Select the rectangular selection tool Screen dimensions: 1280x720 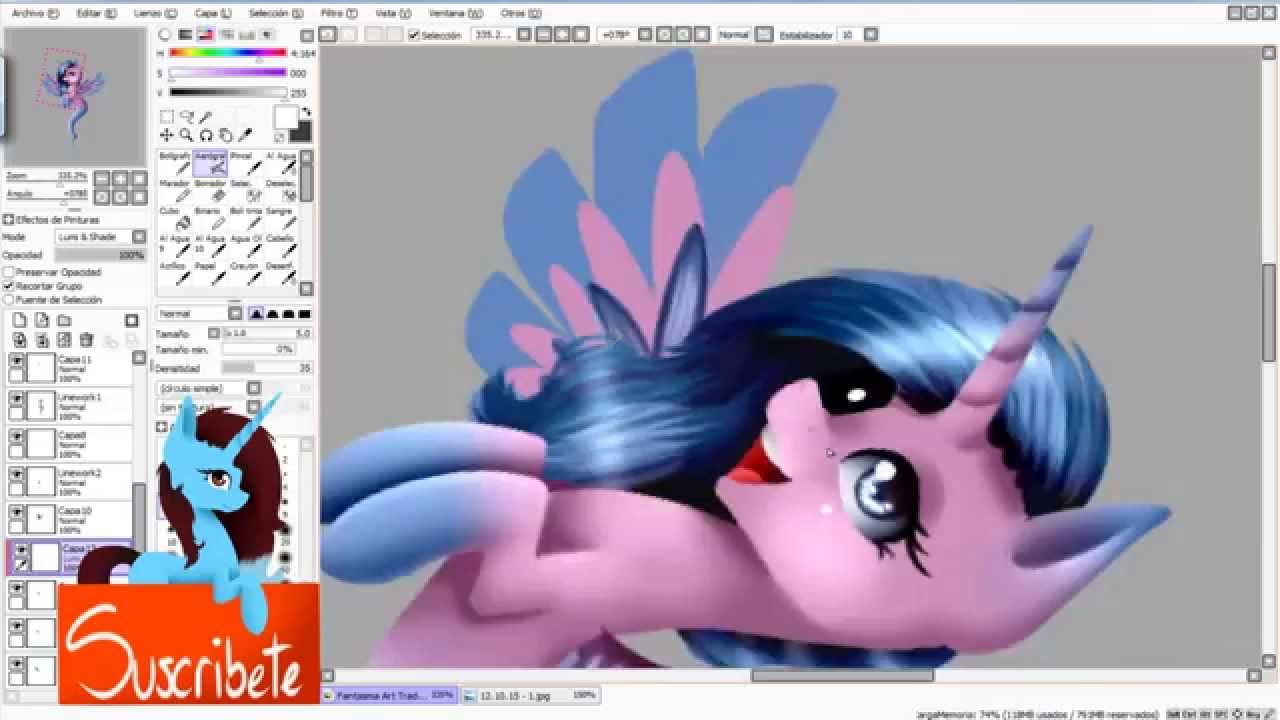(167, 117)
